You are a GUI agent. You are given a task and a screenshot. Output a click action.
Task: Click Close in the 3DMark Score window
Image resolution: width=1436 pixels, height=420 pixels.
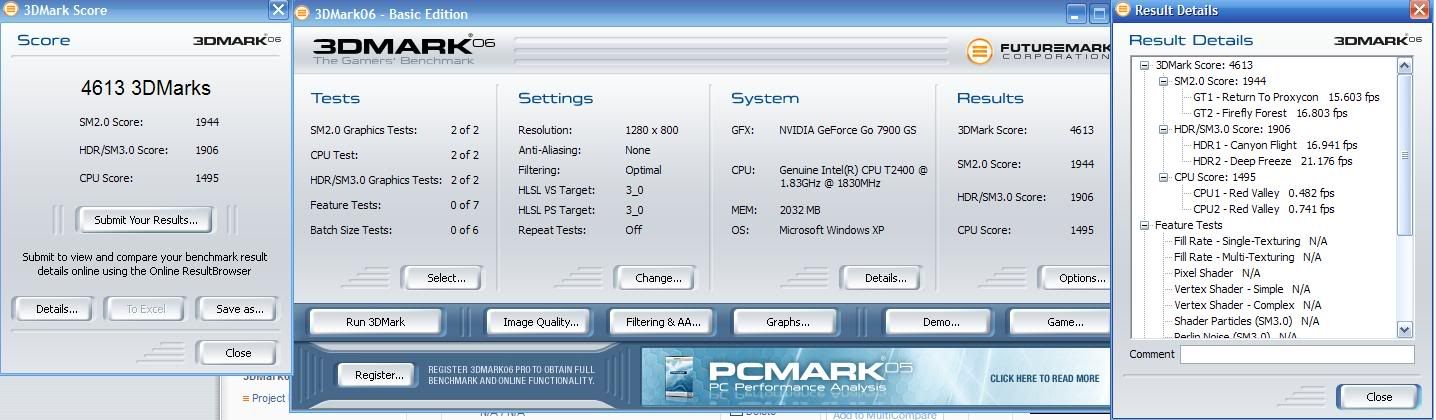click(238, 353)
